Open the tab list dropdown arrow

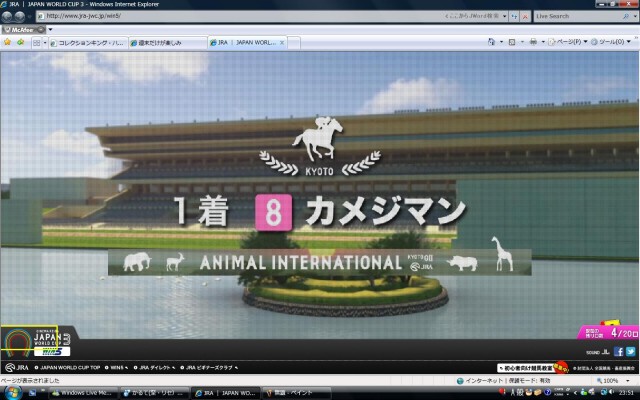click(45, 42)
